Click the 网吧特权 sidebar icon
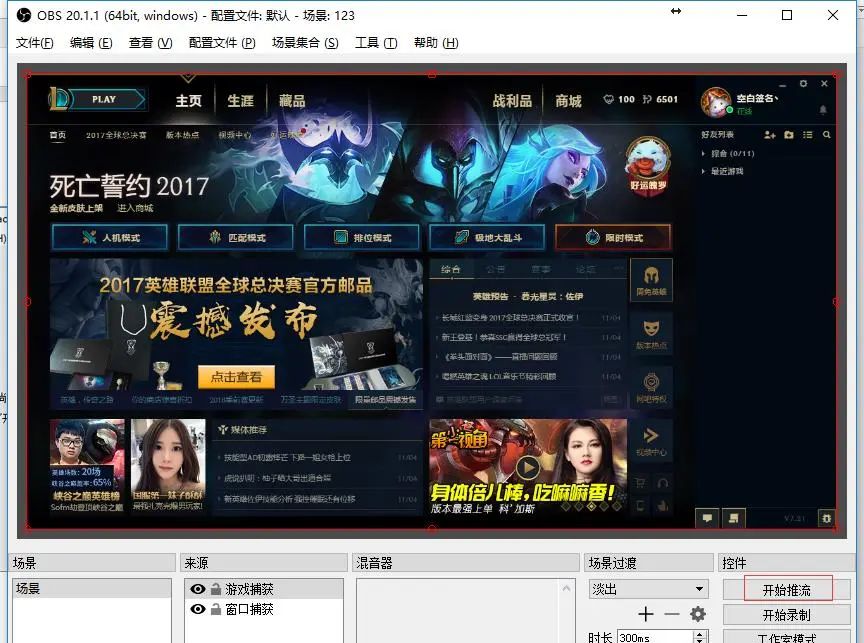Viewport: 864px width, 643px height. (651, 387)
